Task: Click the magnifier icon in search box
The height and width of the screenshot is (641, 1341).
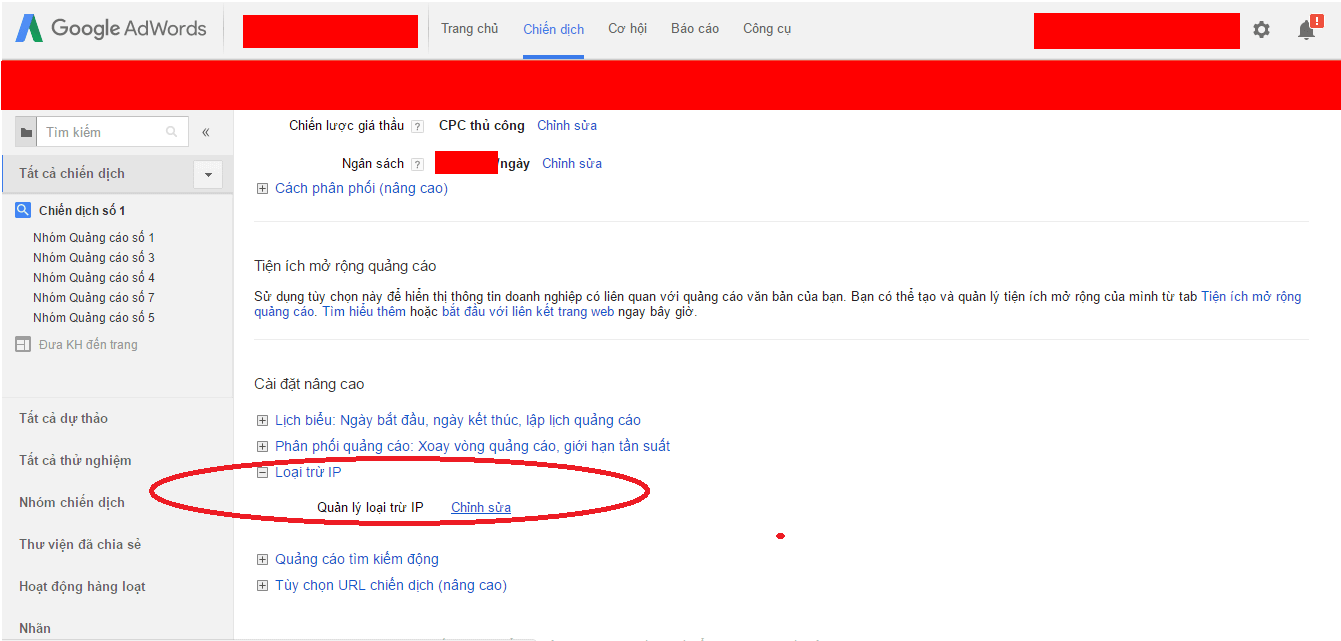Action: click(172, 132)
